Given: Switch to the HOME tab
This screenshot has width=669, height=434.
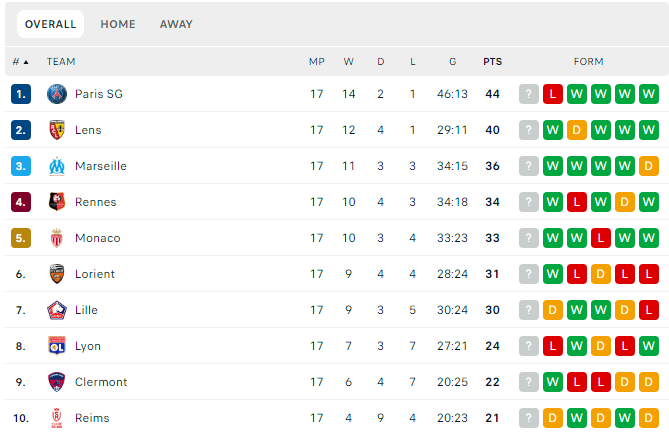Looking at the screenshot, I should (x=118, y=24).
